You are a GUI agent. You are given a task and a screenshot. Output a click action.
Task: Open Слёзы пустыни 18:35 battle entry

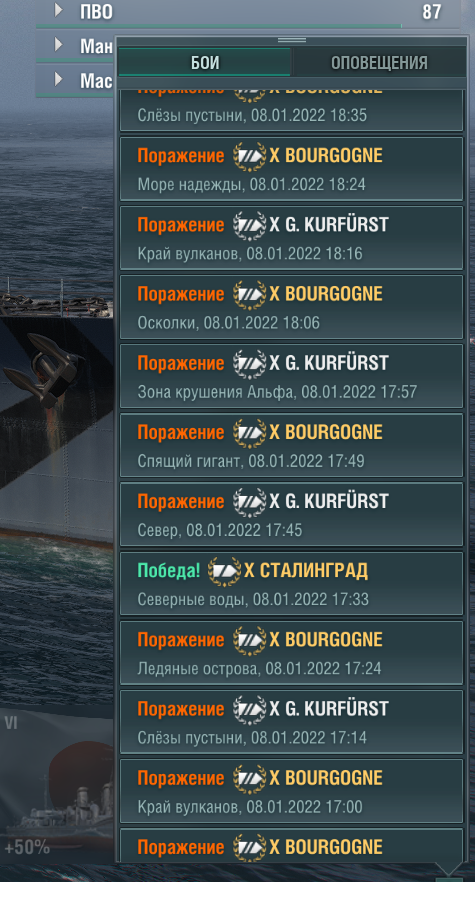pos(291,110)
